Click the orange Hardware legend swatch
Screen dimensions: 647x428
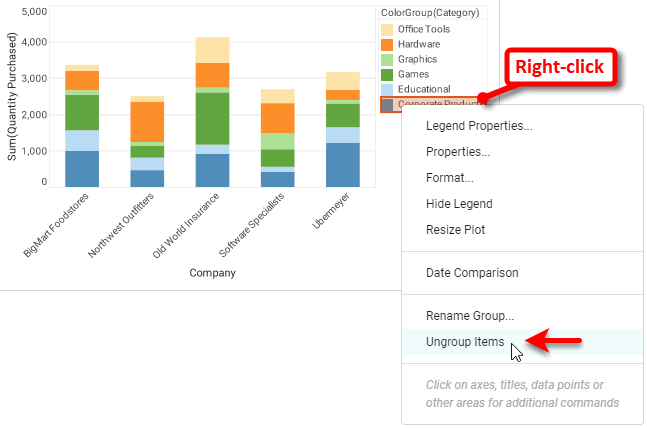[387, 44]
